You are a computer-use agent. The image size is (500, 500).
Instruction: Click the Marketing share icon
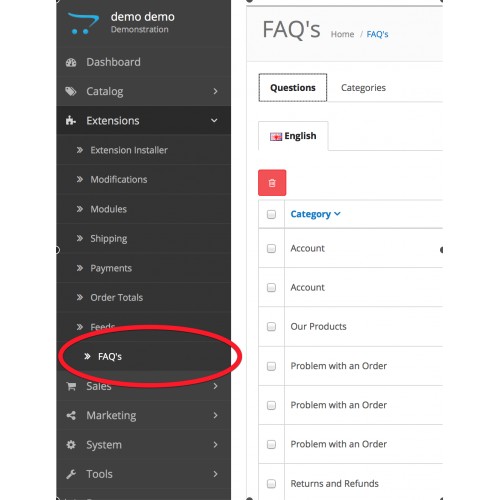coord(71,416)
